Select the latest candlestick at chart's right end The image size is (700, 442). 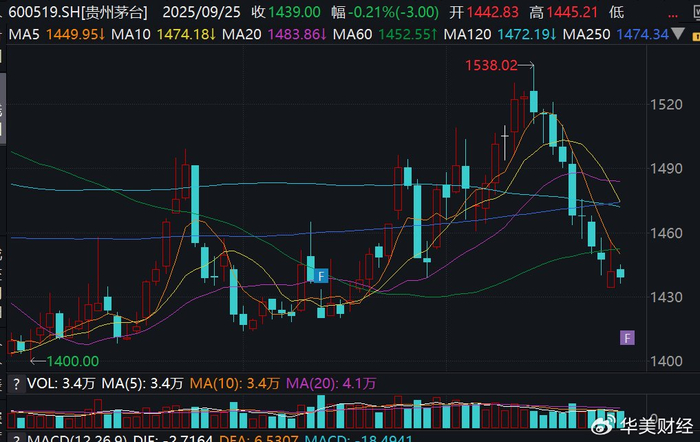coord(621,273)
